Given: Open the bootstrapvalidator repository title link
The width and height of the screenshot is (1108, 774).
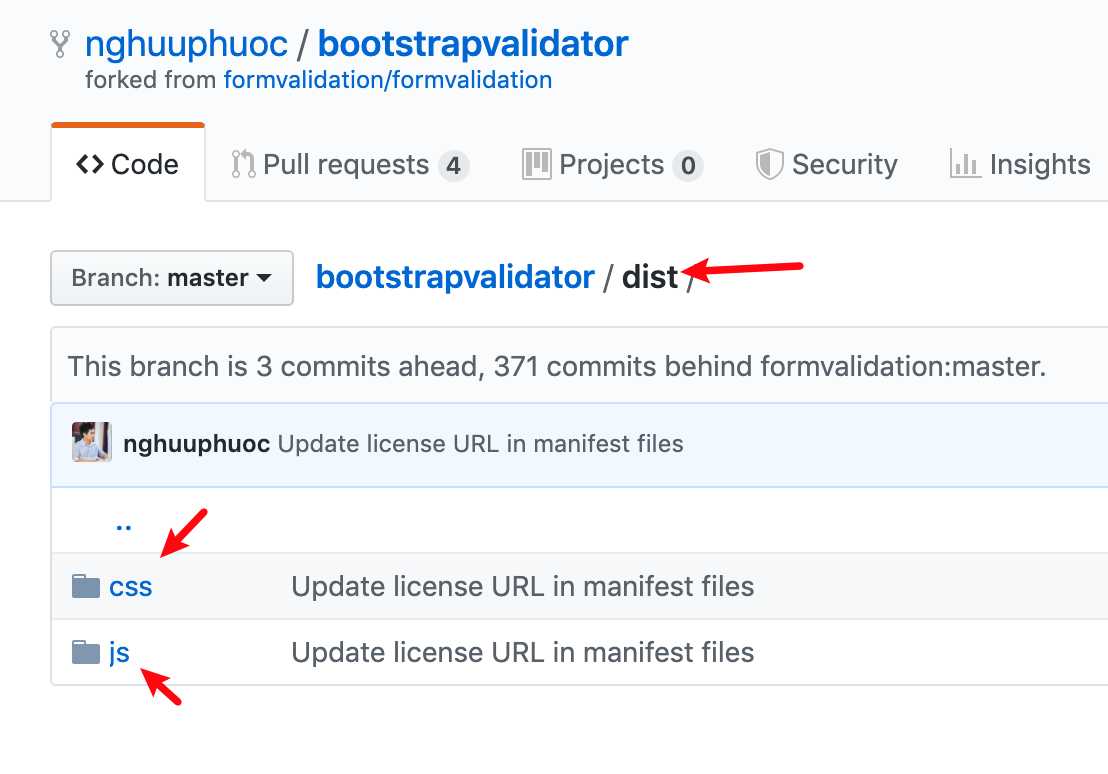Looking at the screenshot, I should pos(473,44).
